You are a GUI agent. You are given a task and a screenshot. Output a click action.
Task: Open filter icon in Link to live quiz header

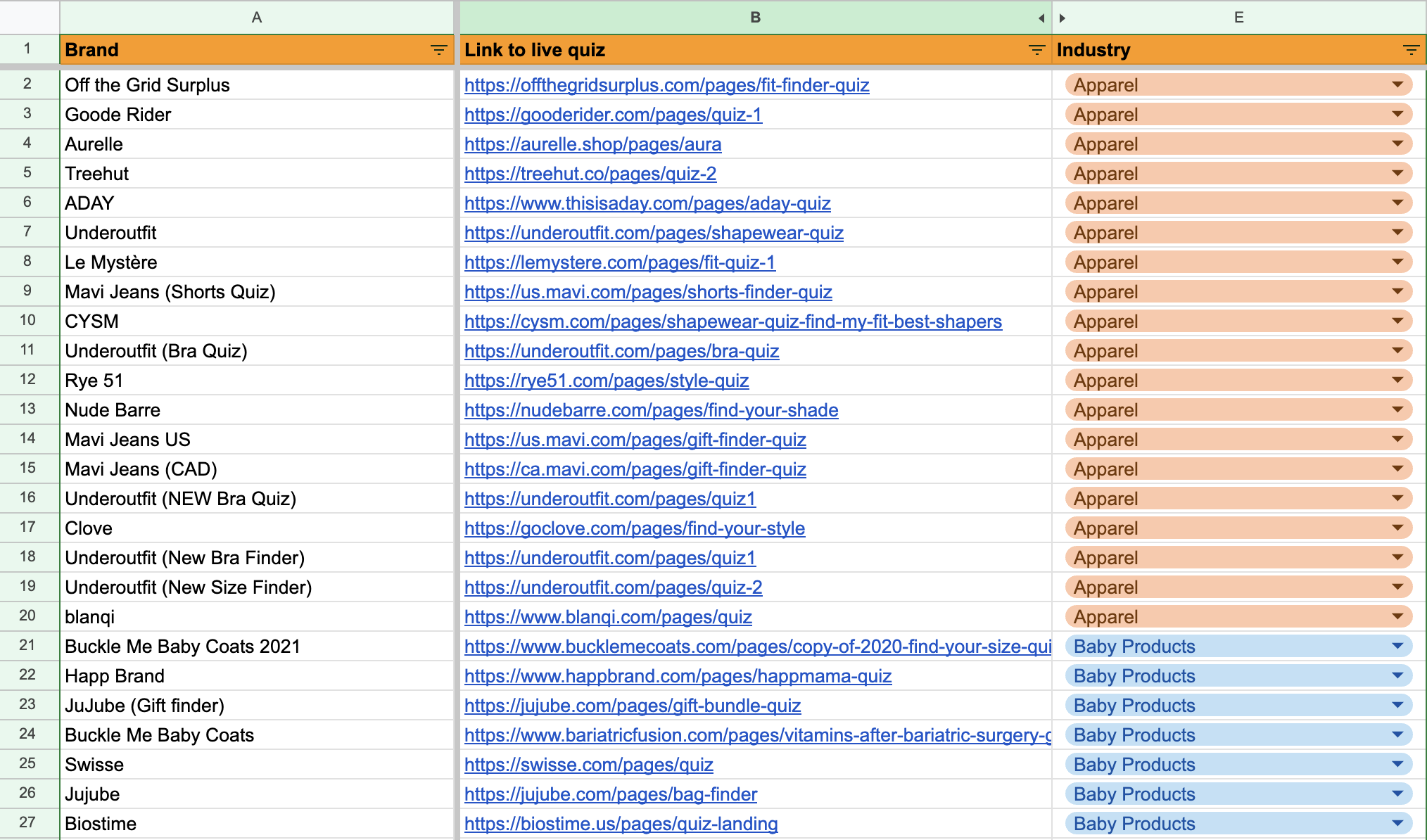click(1036, 50)
